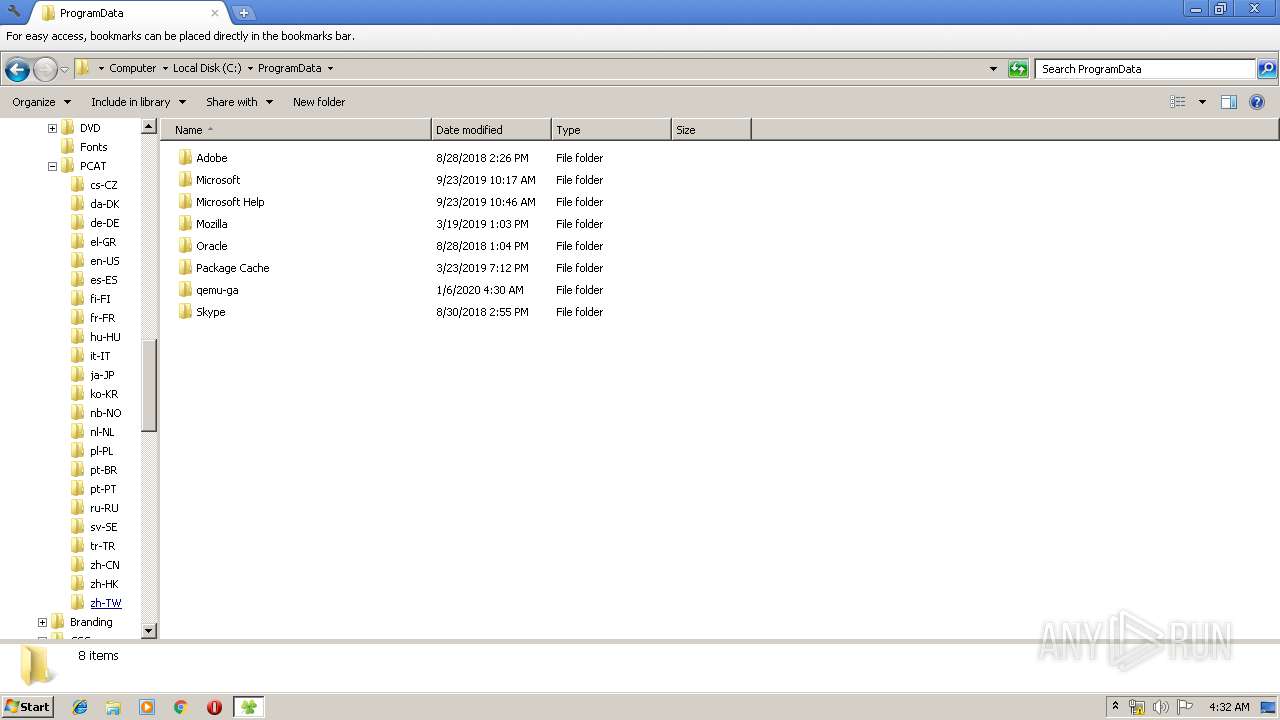Select fr-FR folder icon in tree

point(78,318)
